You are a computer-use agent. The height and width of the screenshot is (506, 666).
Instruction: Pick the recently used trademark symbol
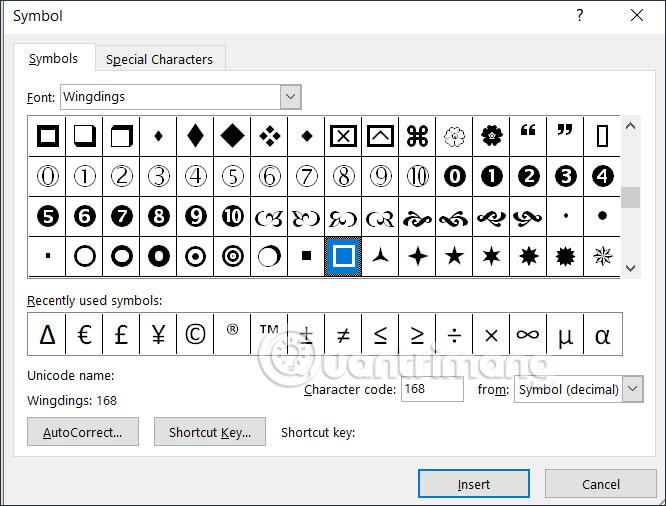[x=269, y=334]
